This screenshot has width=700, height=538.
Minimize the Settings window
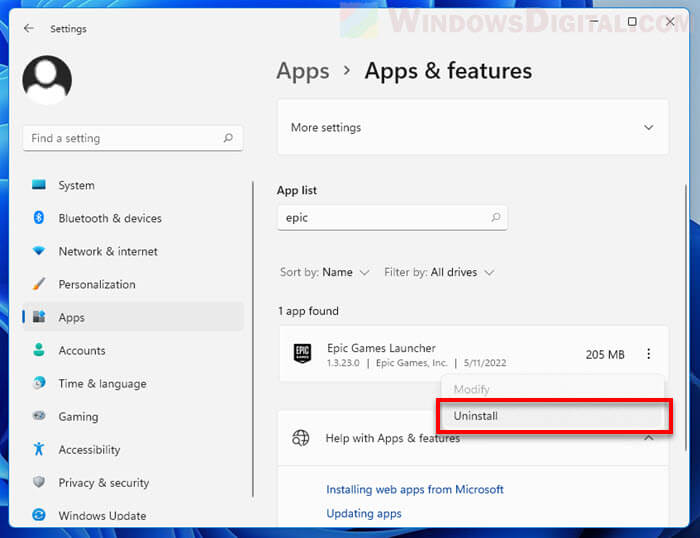click(594, 21)
